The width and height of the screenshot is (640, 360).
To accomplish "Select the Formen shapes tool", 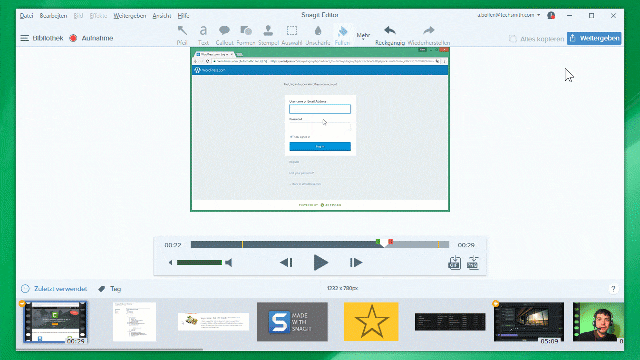I will 246,35.
